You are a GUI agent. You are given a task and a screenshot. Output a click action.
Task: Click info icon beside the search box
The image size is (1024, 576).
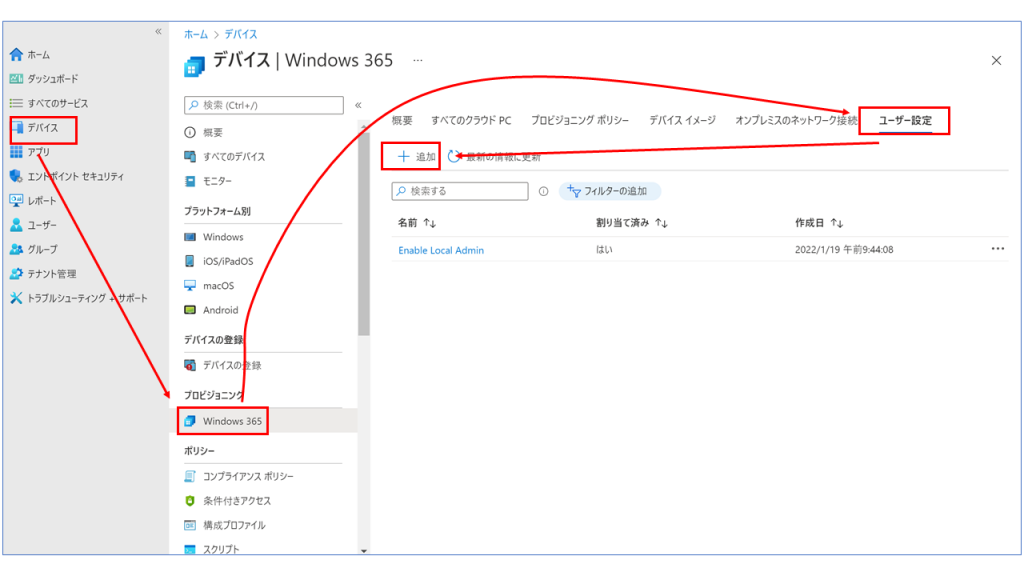(x=544, y=191)
